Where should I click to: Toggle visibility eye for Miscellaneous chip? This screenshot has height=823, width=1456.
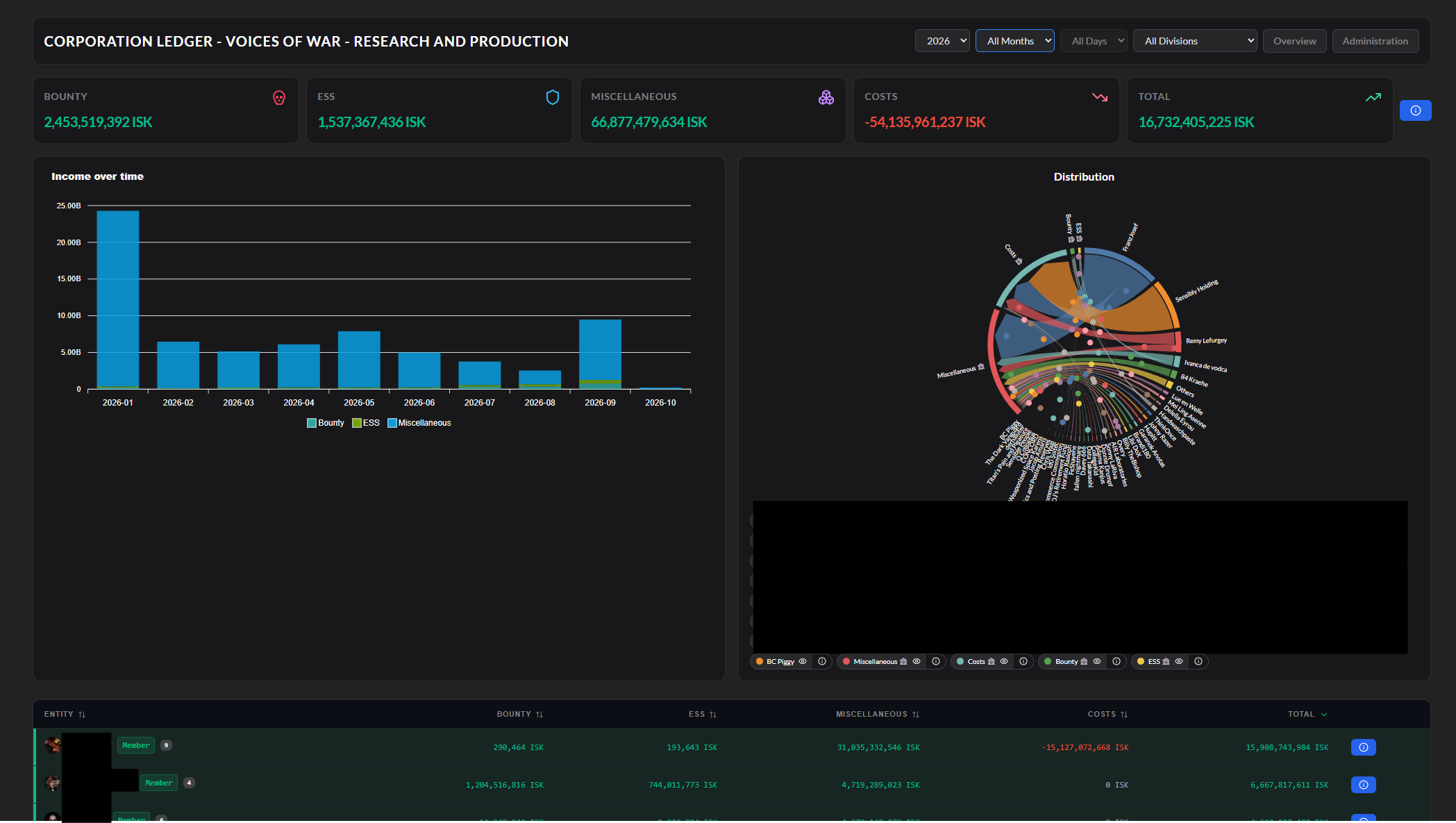[x=917, y=661]
